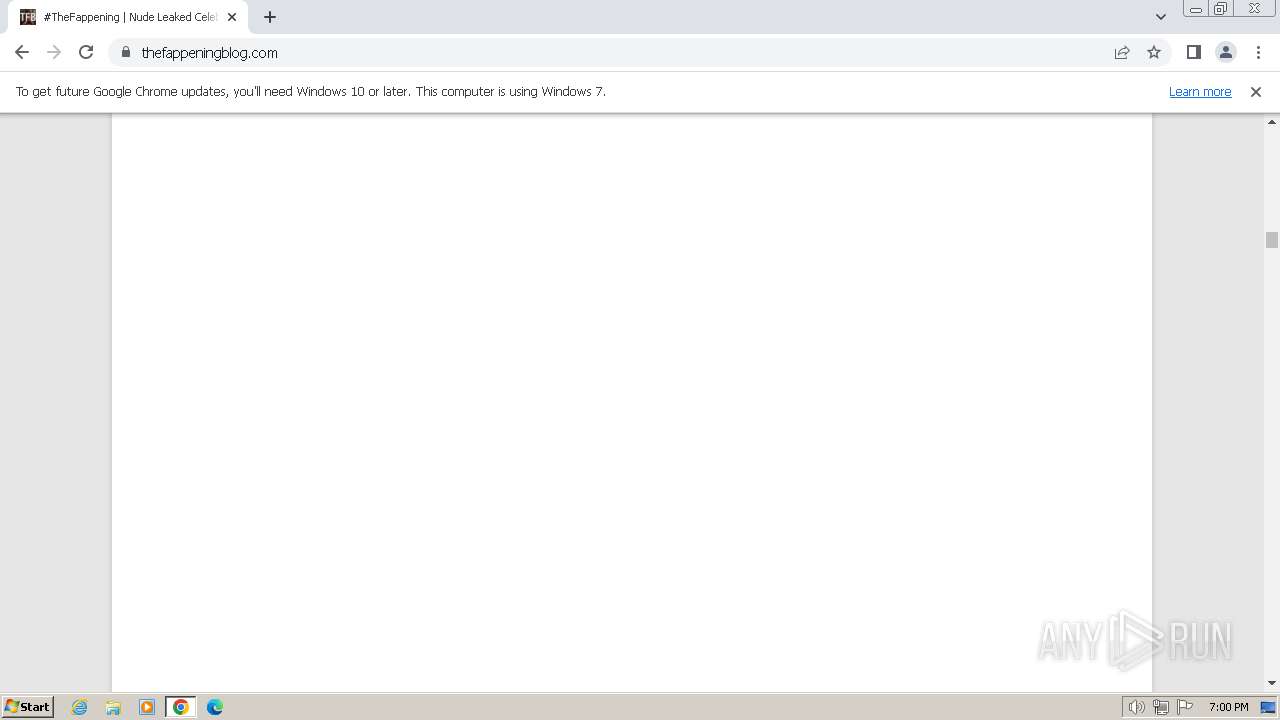Select the #TheFappening browser tab
The image size is (1280, 720).
coord(128,17)
